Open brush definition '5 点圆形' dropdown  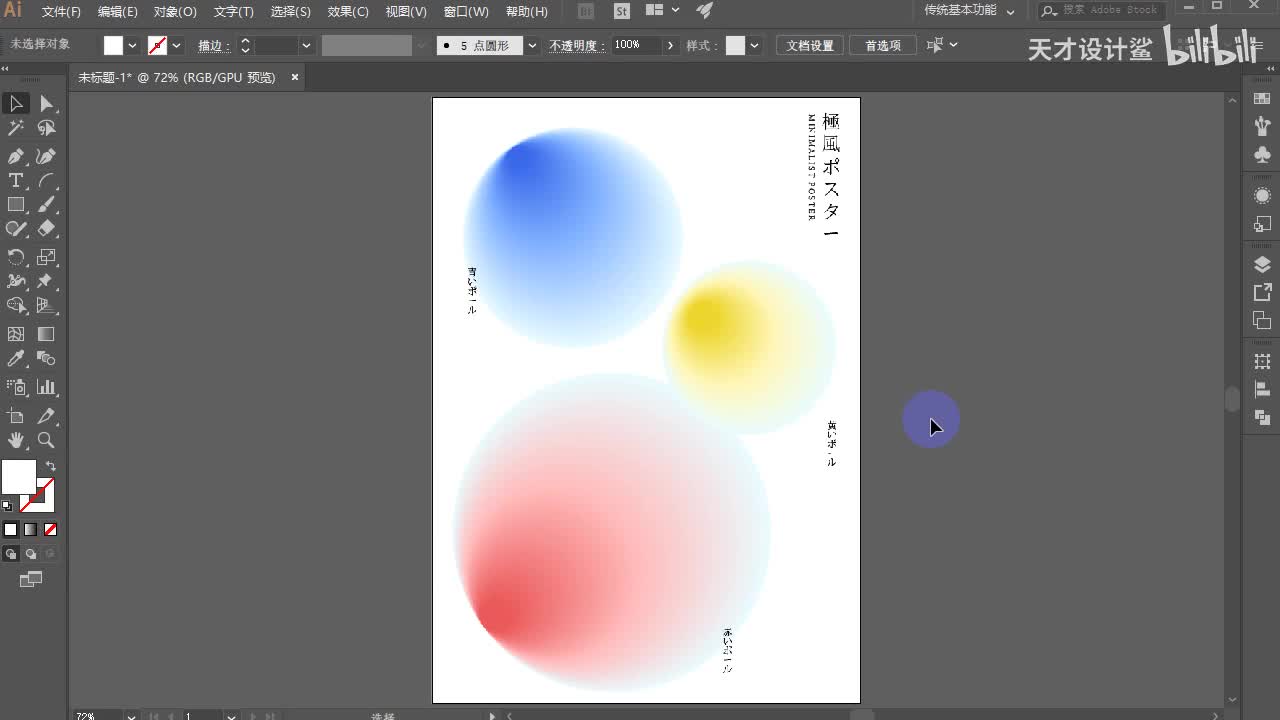tap(531, 45)
